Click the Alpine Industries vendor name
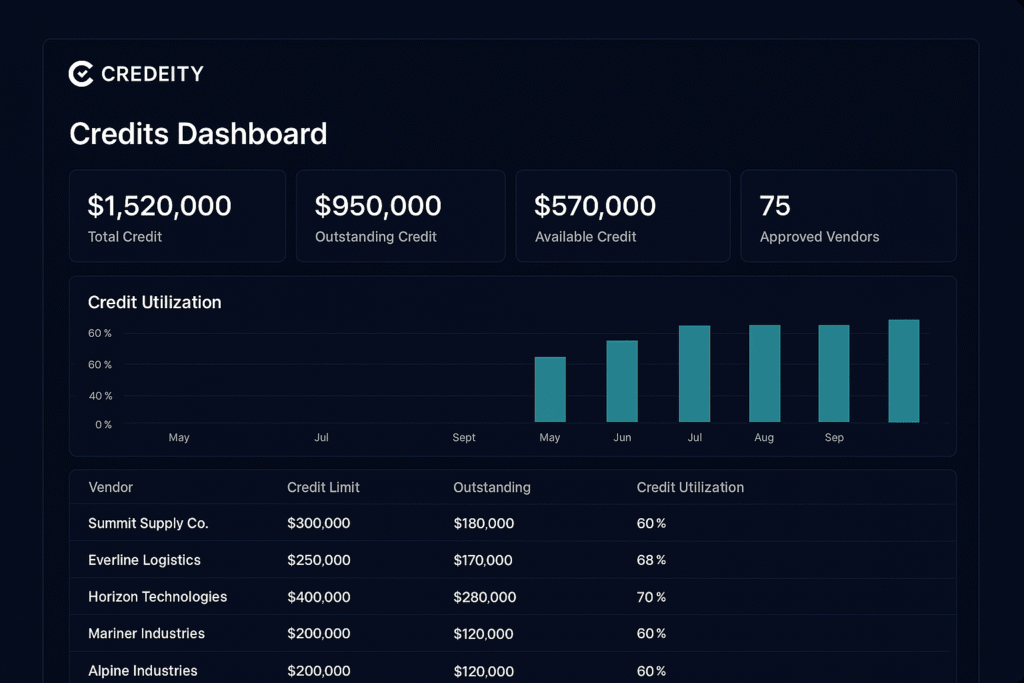The height and width of the screenshot is (683, 1024). 142,670
